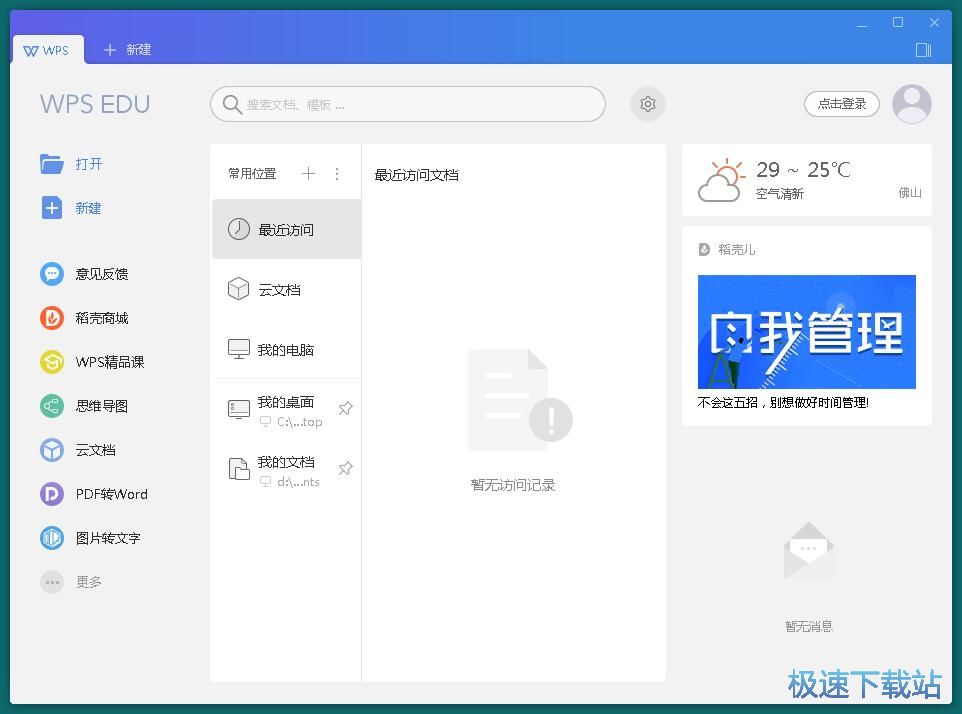Select 云文档 in locations list

(x=287, y=289)
